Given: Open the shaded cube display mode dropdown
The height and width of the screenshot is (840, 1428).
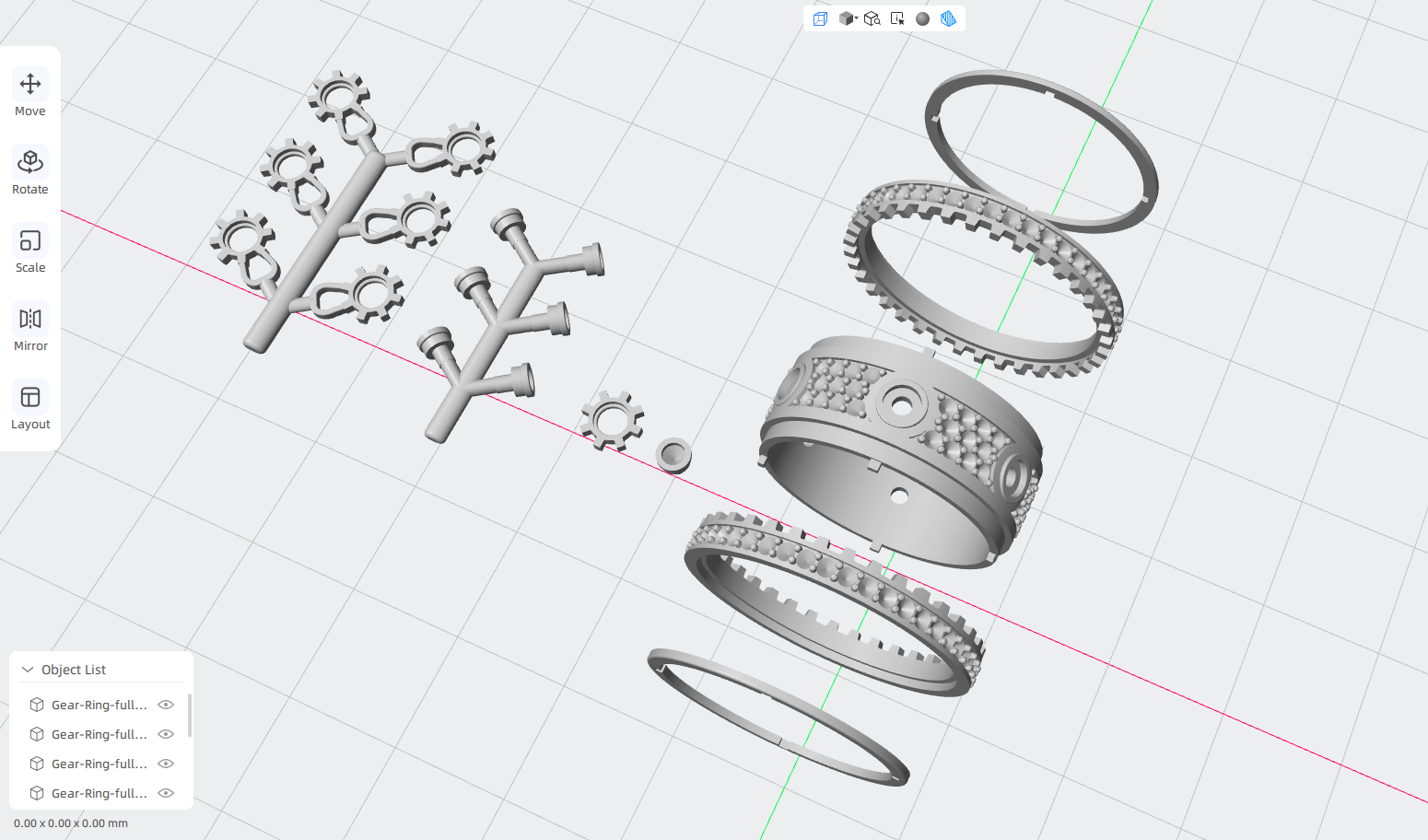Looking at the screenshot, I should (848, 18).
